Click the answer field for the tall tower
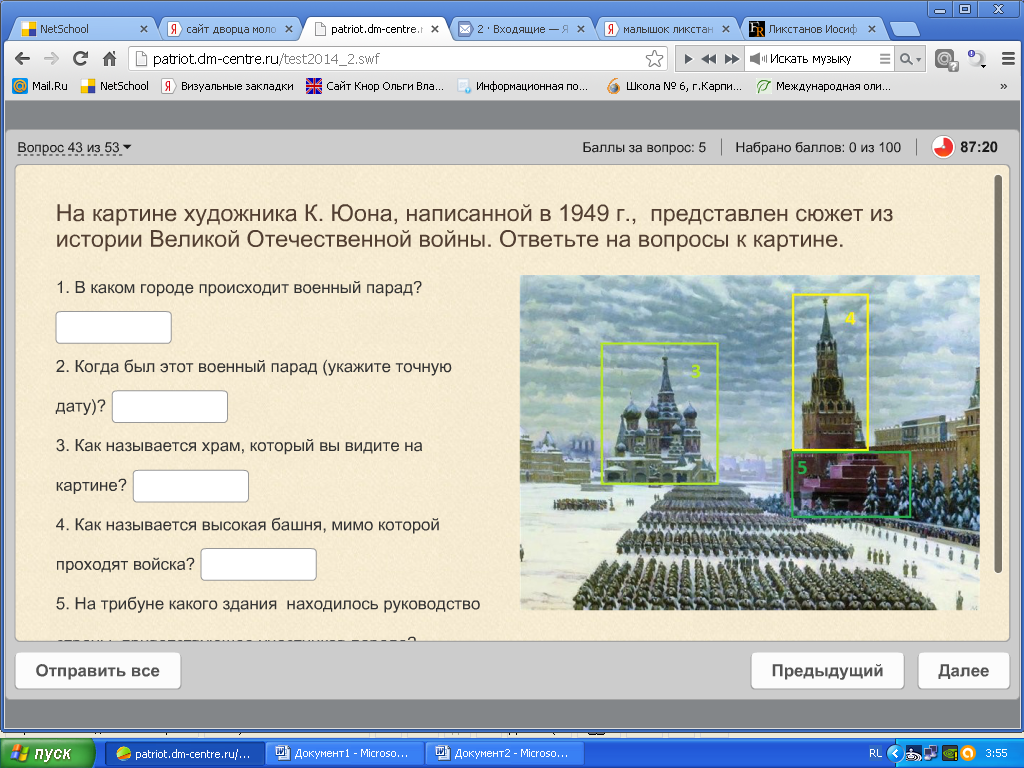1024x768 pixels. [259, 564]
